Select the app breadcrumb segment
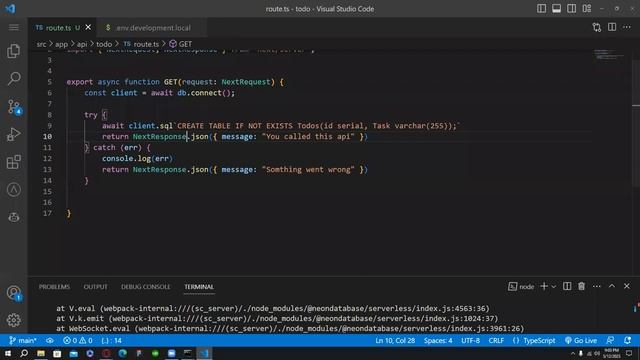The height and width of the screenshot is (360, 640). 62,44
